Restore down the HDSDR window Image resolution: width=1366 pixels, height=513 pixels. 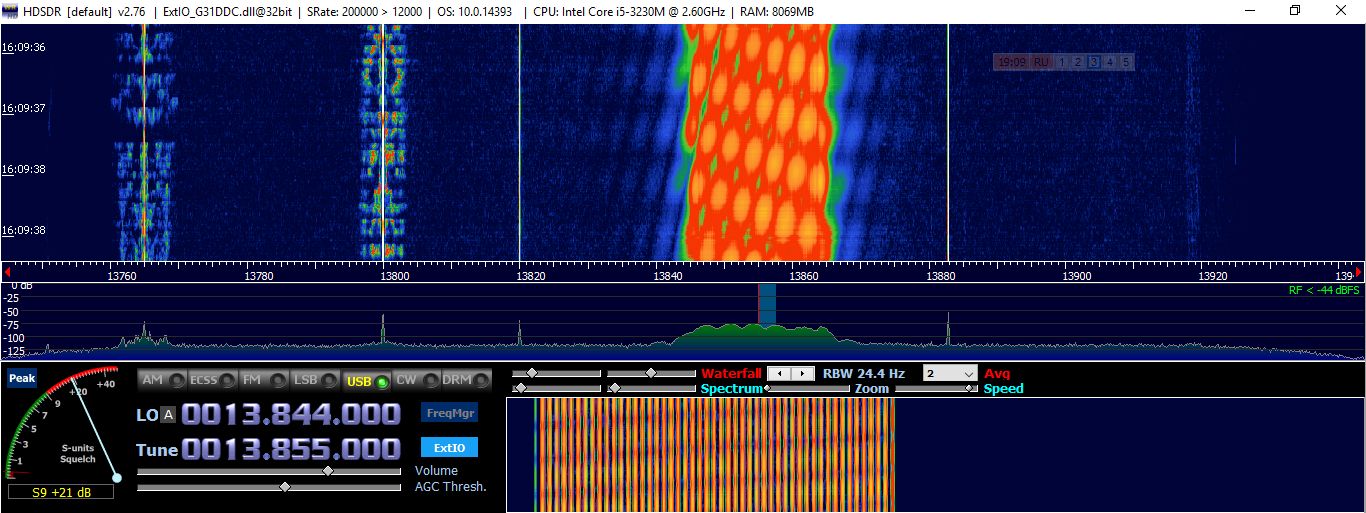pos(1295,10)
